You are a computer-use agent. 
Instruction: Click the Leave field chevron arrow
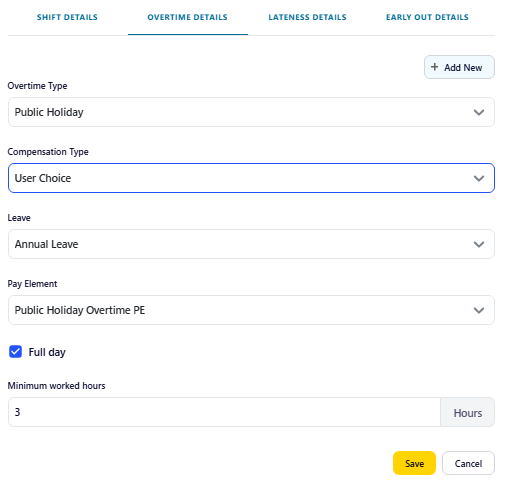point(479,244)
